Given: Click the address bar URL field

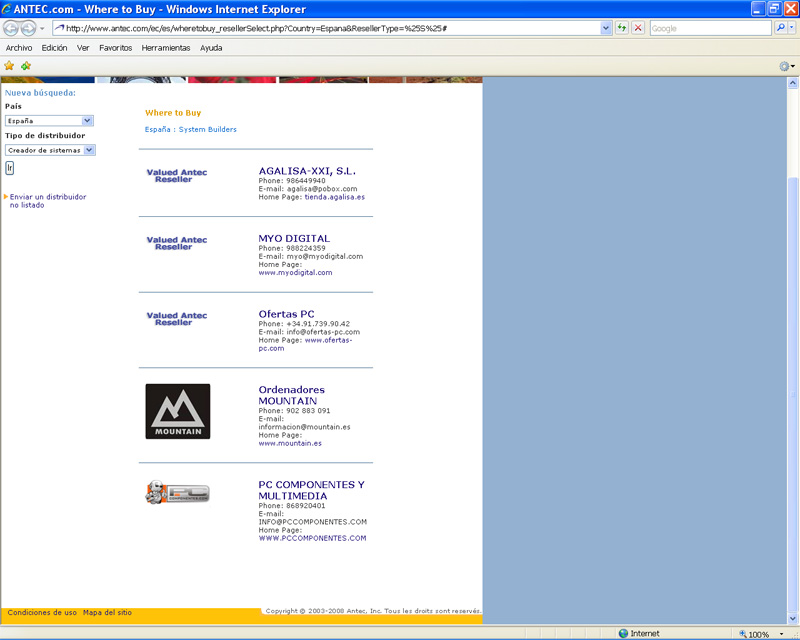Looking at the screenshot, I should 327,29.
